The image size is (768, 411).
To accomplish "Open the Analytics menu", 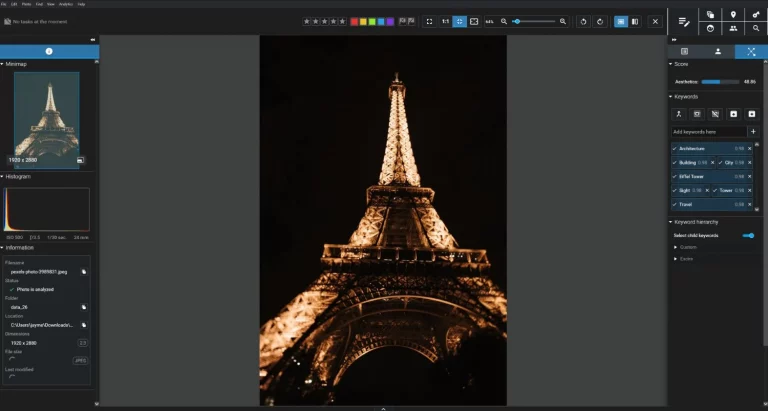I will click(66, 4).
